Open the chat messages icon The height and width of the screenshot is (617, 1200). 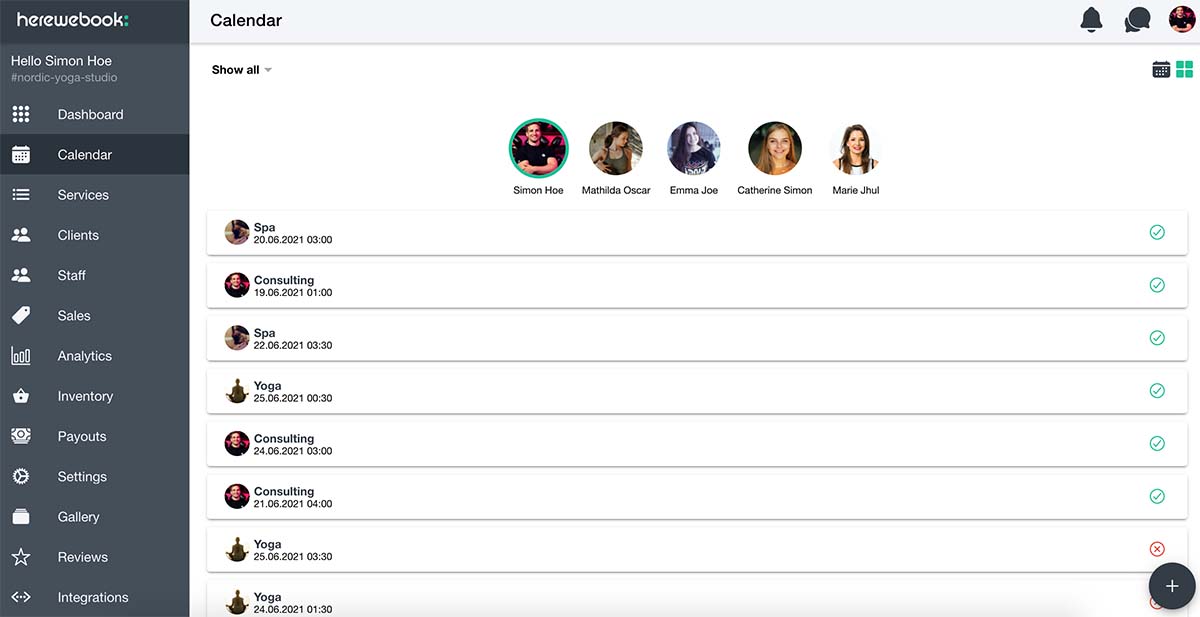[1137, 20]
